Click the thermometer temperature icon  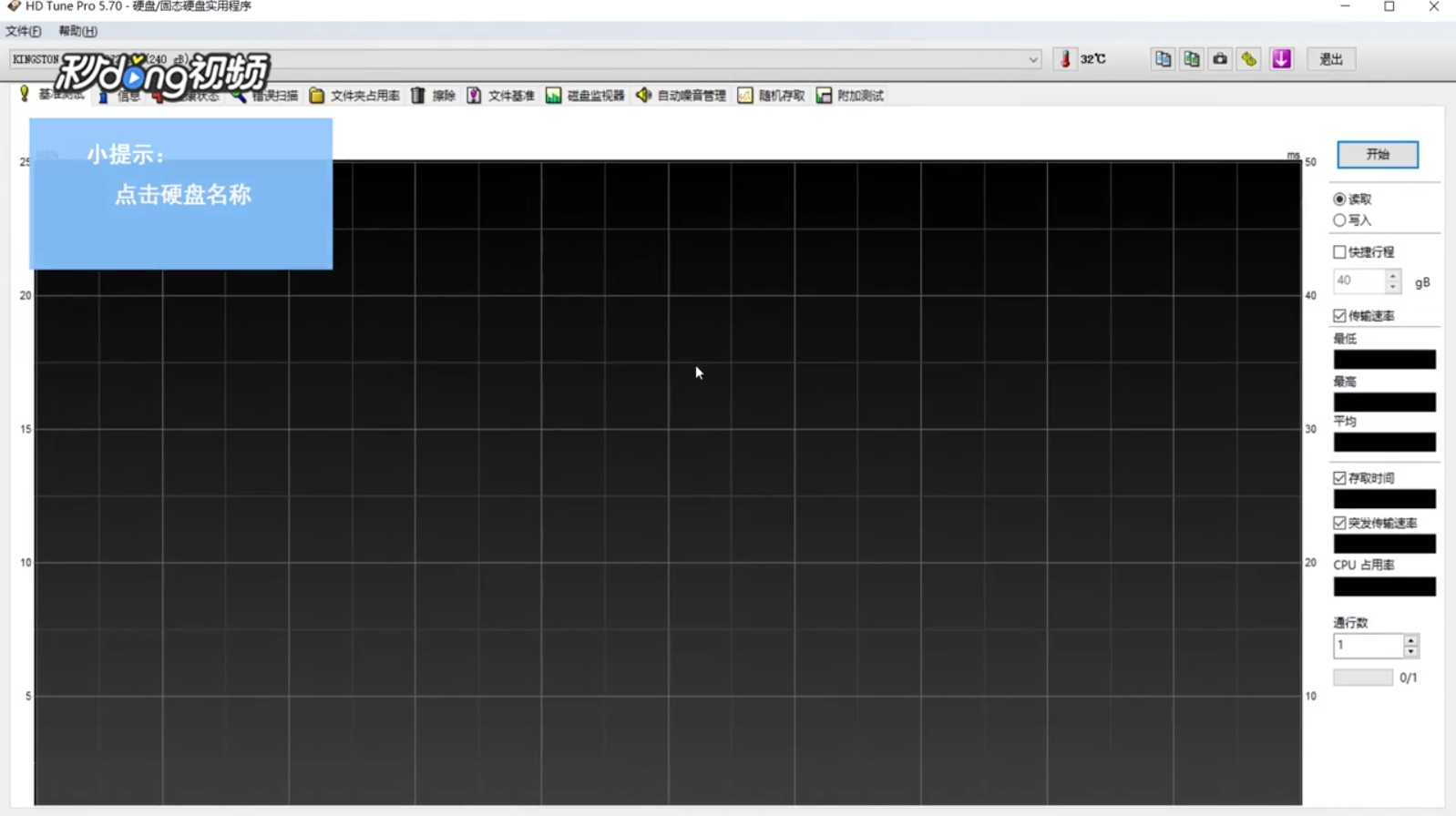click(x=1065, y=59)
